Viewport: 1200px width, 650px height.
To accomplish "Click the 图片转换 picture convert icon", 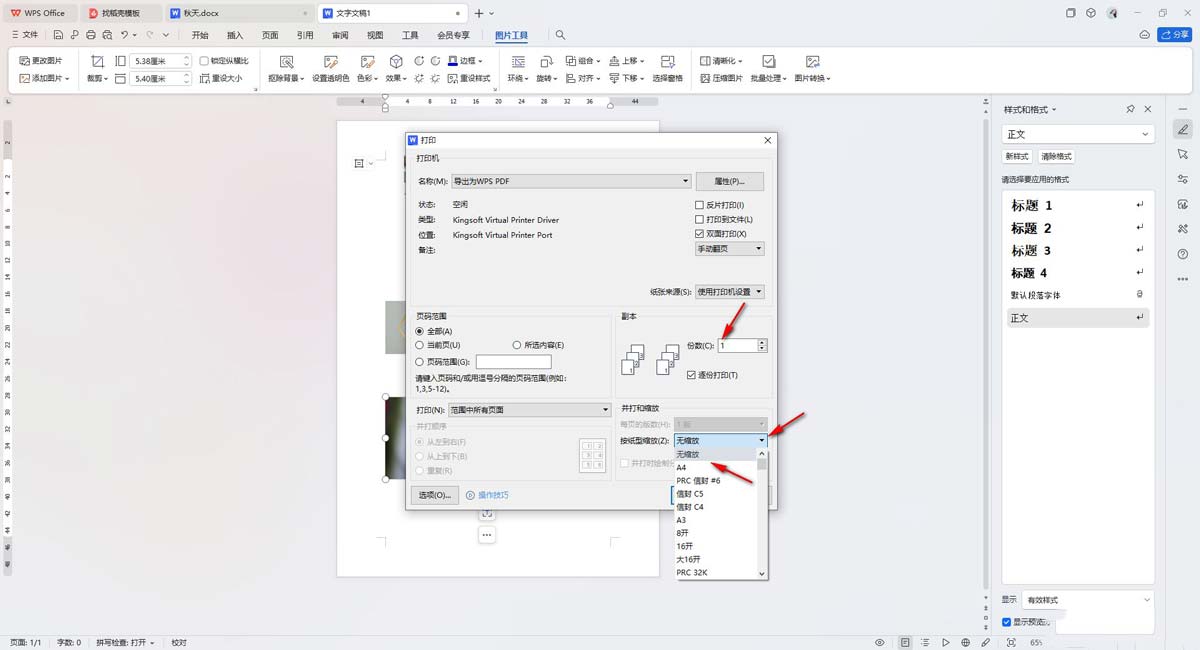I will [812, 61].
